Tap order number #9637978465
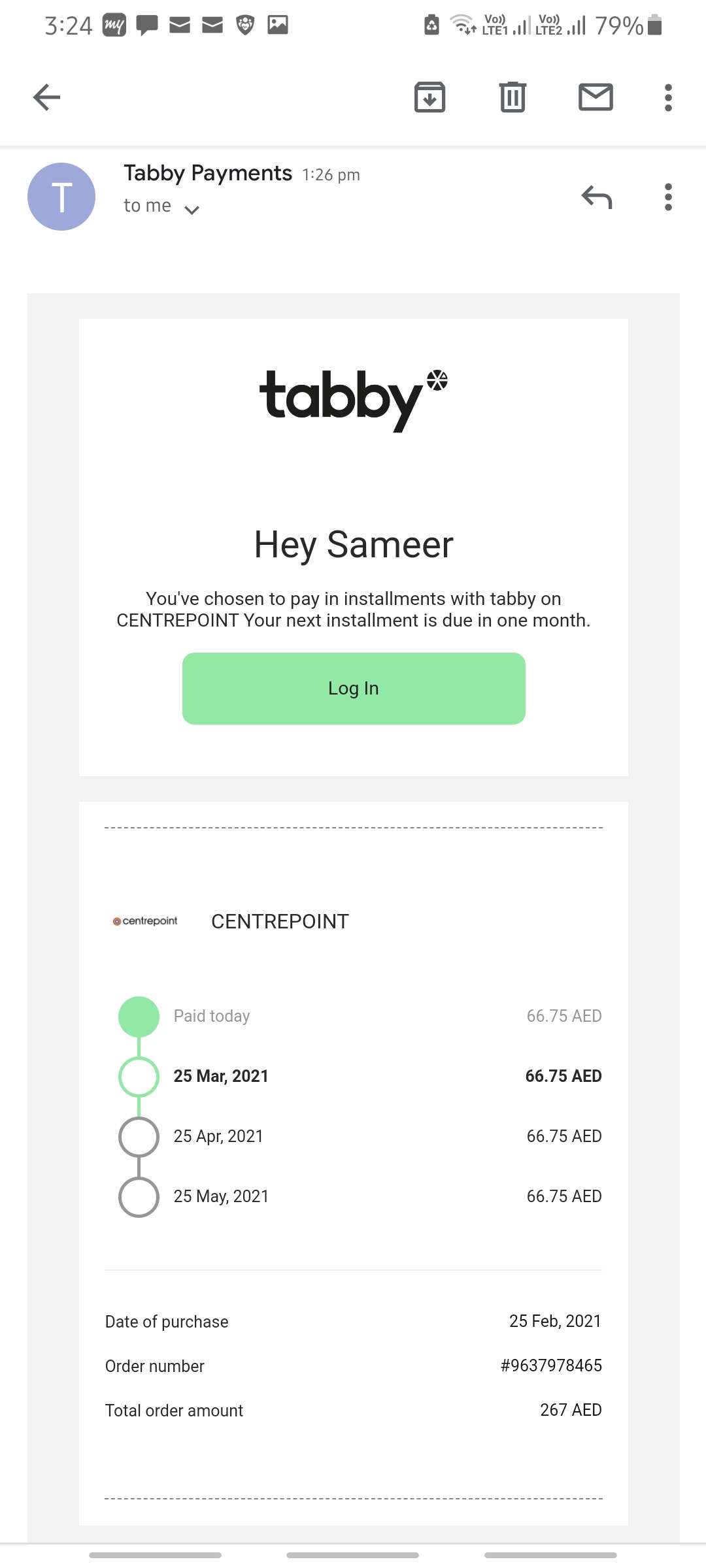706x1568 pixels. click(x=550, y=1365)
